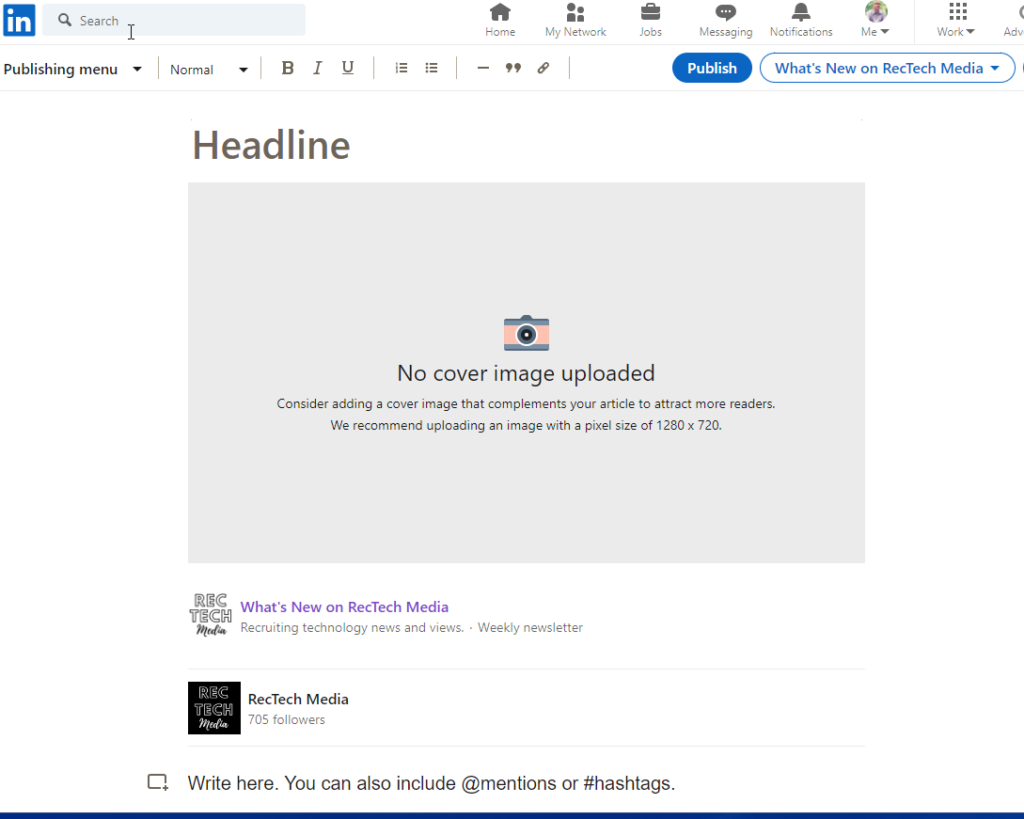Open the What's New on RecTech Media newsletter link
Image resolution: width=1024 pixels, height=819 pixels.
[344, 607]
